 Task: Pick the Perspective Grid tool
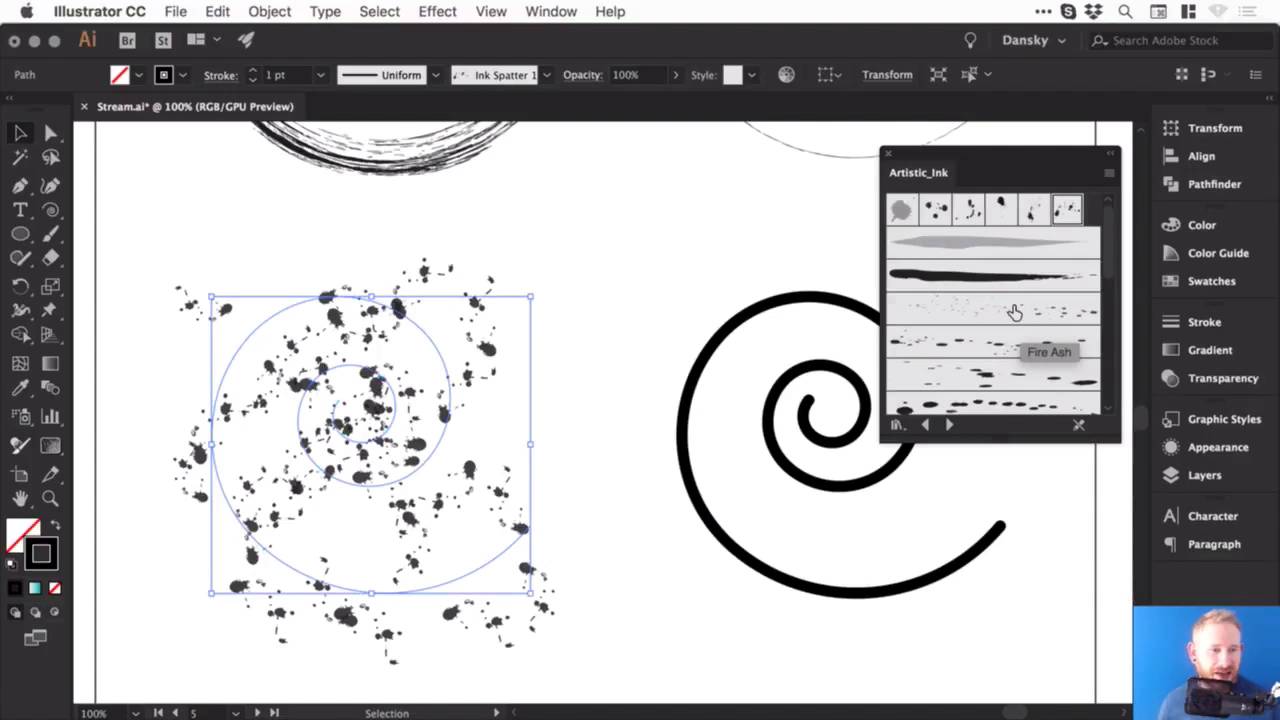(x=50, y=335)
